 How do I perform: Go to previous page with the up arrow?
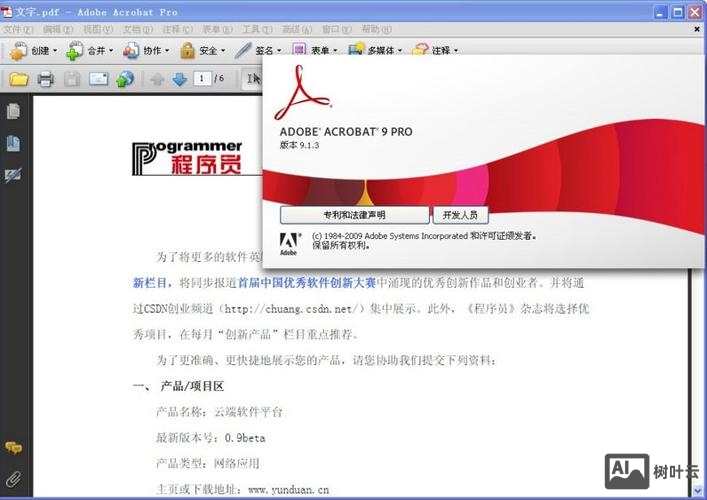(157, 79)
